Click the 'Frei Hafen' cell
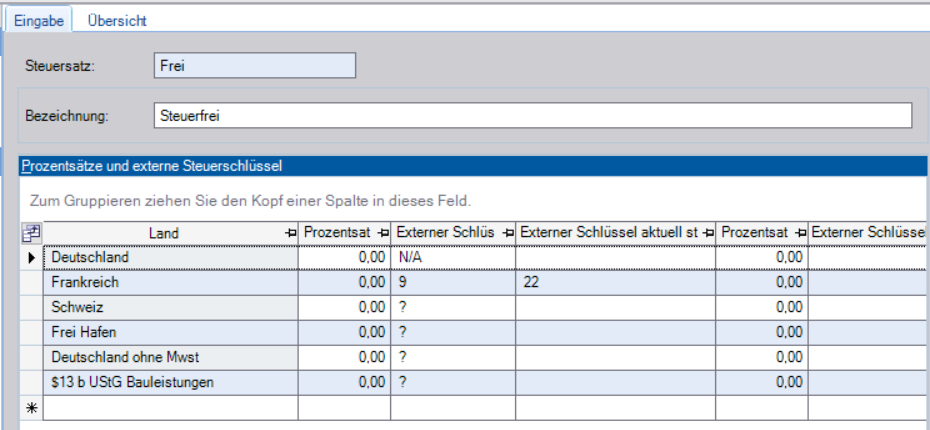This screenshot has height=430, width=930. pyautogui.click(x=170, y=331)
